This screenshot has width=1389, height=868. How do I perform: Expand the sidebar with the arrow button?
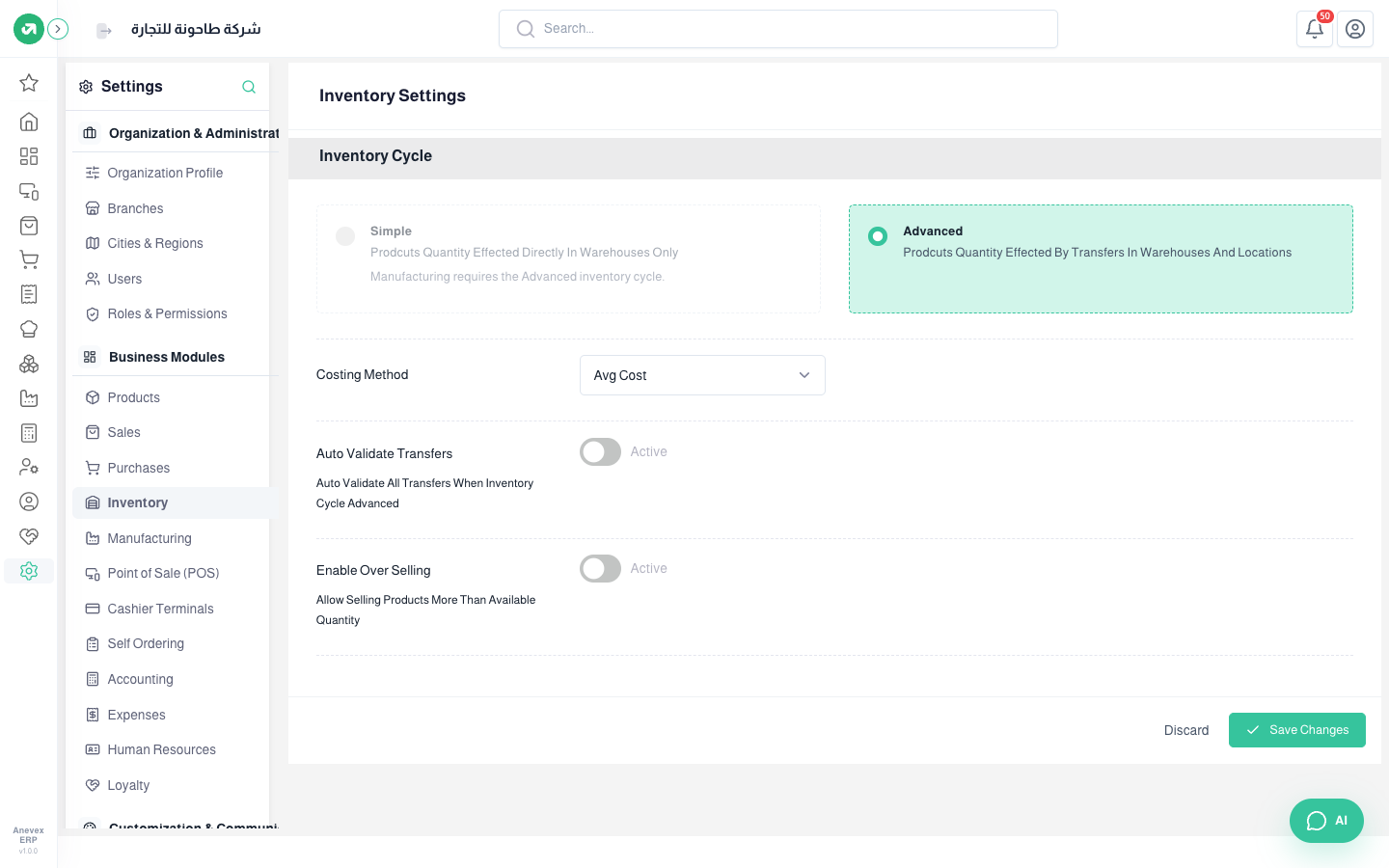pos(58,29)
